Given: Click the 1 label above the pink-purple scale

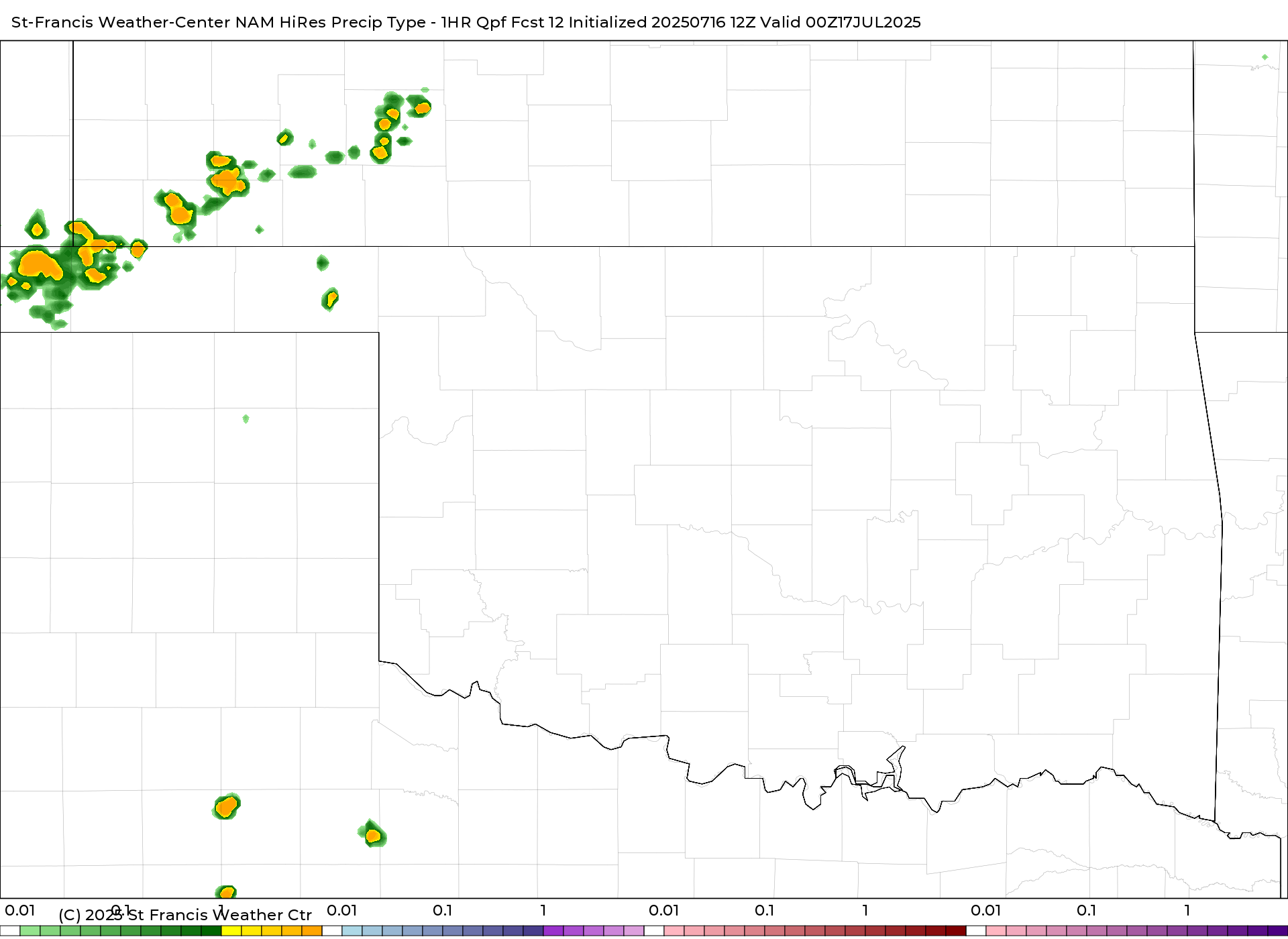Looking at the screenshot, I should pyautogui.click(x=1187, y=910).
